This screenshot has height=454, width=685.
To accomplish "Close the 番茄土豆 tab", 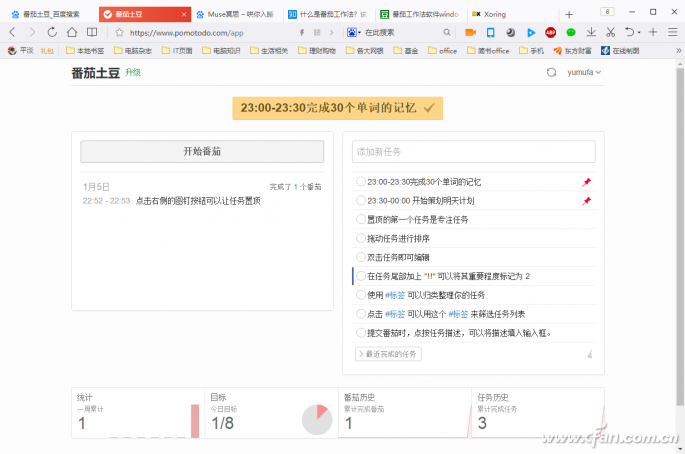I will (184, 14).
